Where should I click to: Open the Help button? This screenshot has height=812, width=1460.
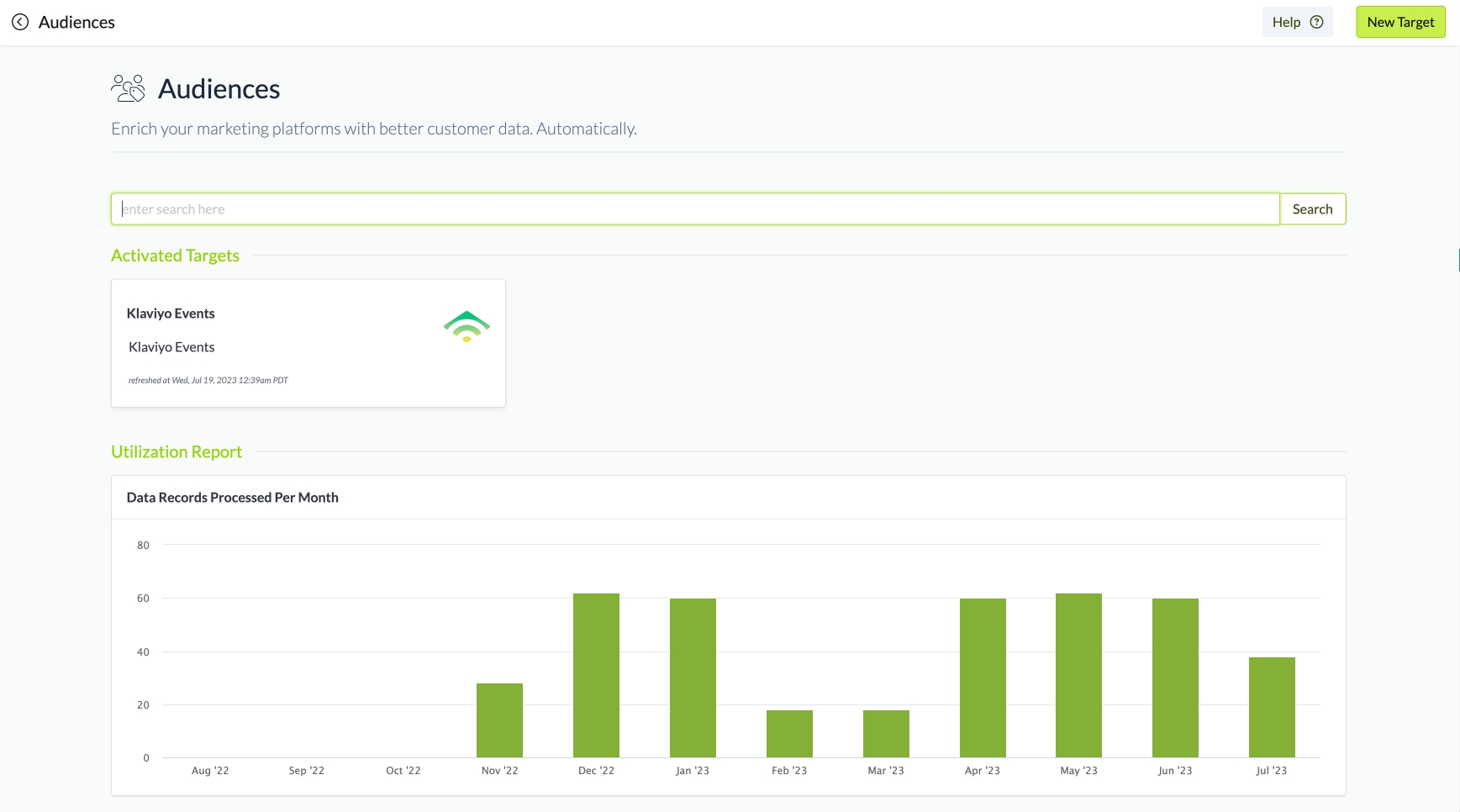(x=1296, y=22)
